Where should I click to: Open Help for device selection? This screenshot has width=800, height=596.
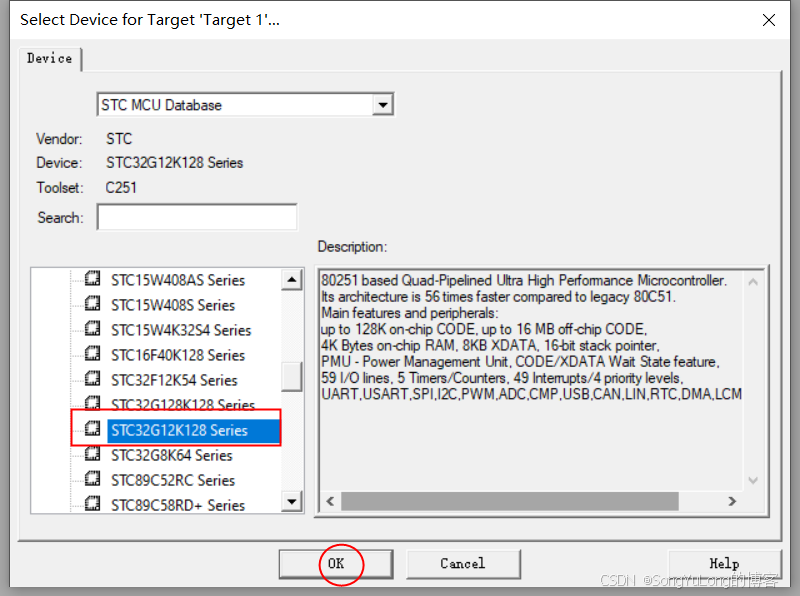724,564
